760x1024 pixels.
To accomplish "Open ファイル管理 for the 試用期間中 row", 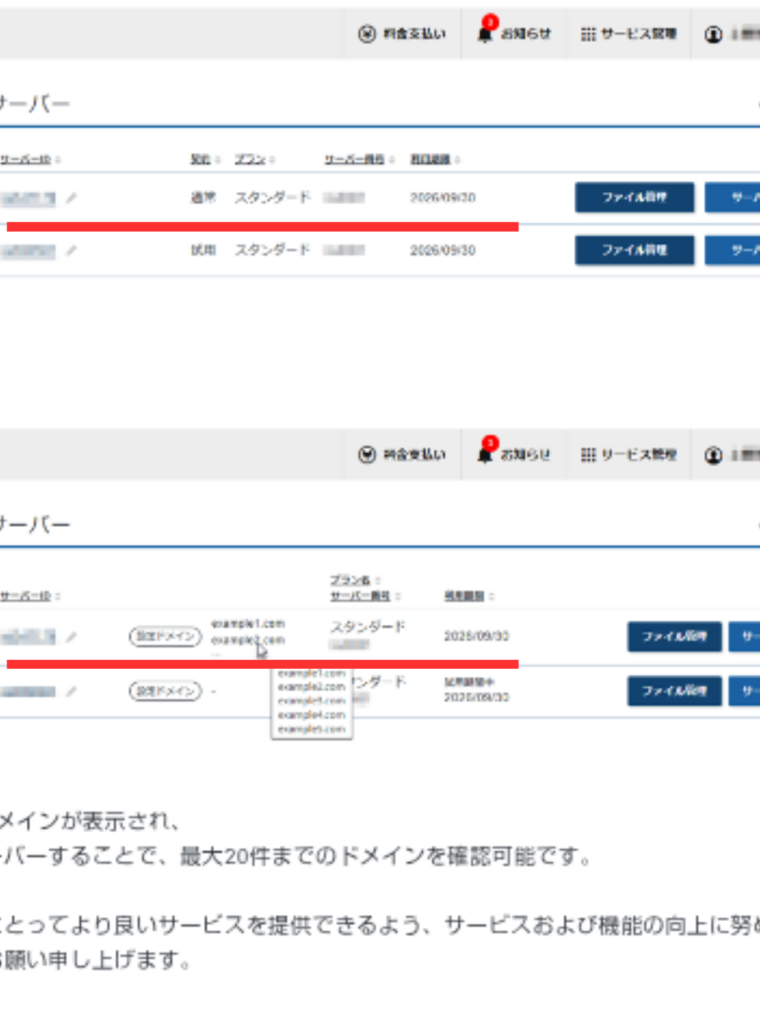I will tap(674, 691).
